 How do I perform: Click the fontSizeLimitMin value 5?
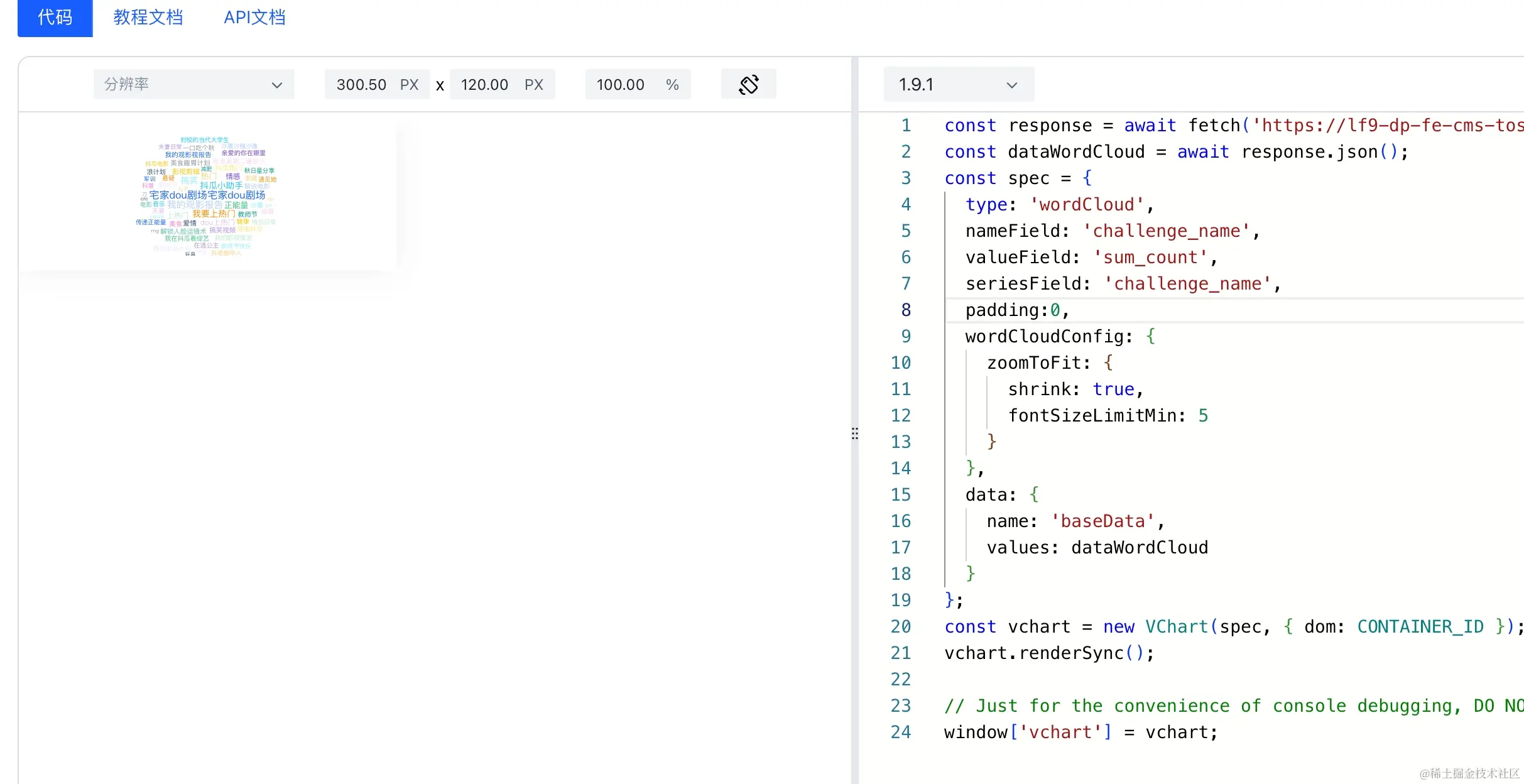coord(1202,416)
